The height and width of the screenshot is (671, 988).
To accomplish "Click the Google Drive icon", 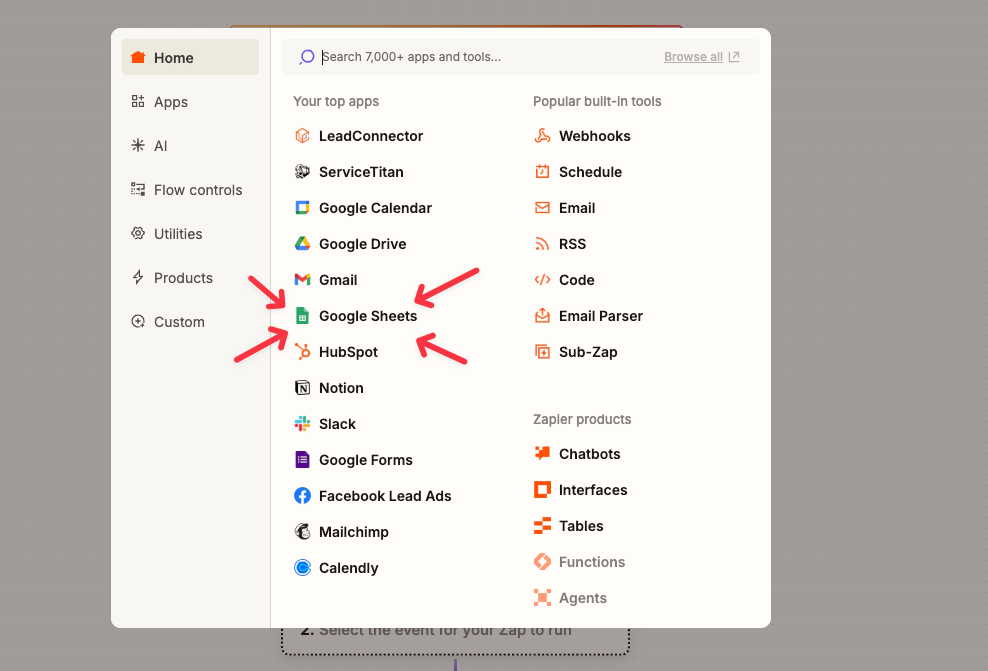I will click(x=302, y=243).
